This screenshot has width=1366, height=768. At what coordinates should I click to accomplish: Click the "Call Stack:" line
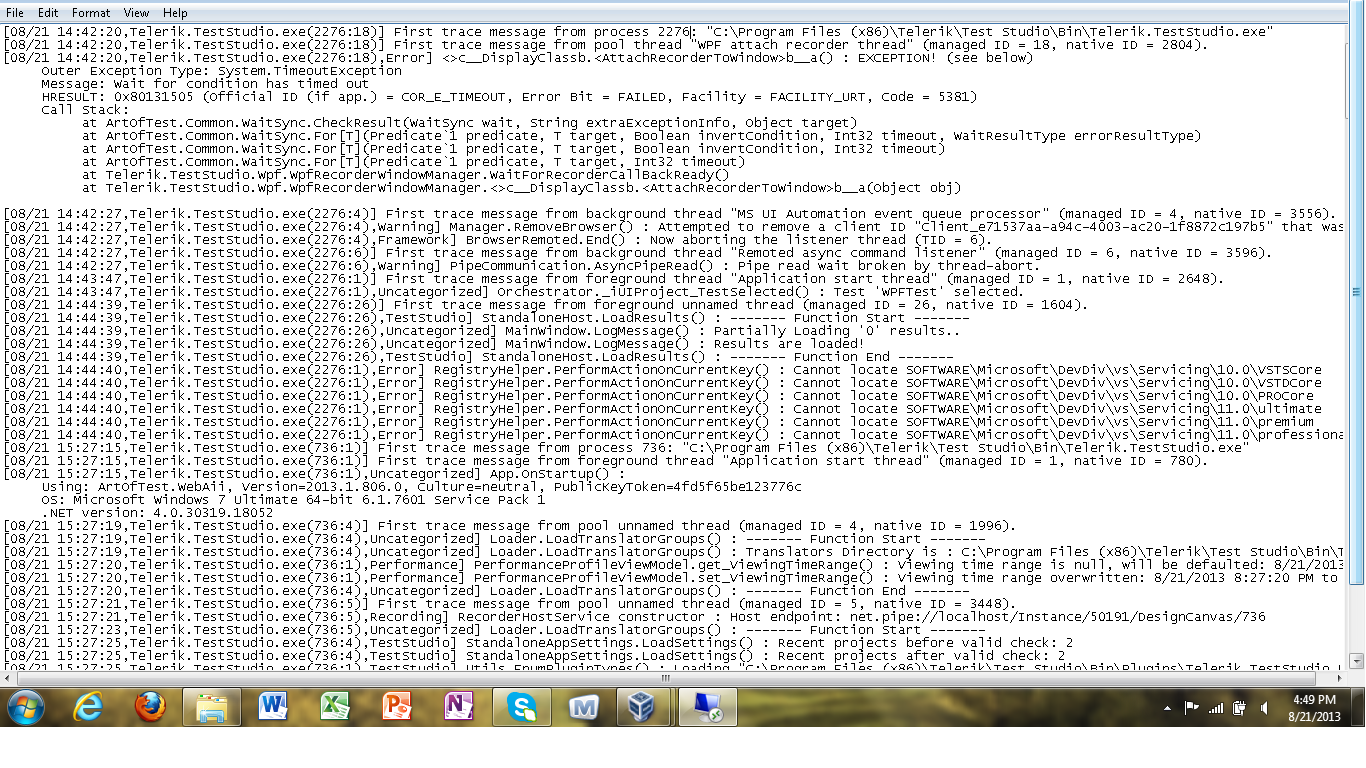[x=85, y=110]
